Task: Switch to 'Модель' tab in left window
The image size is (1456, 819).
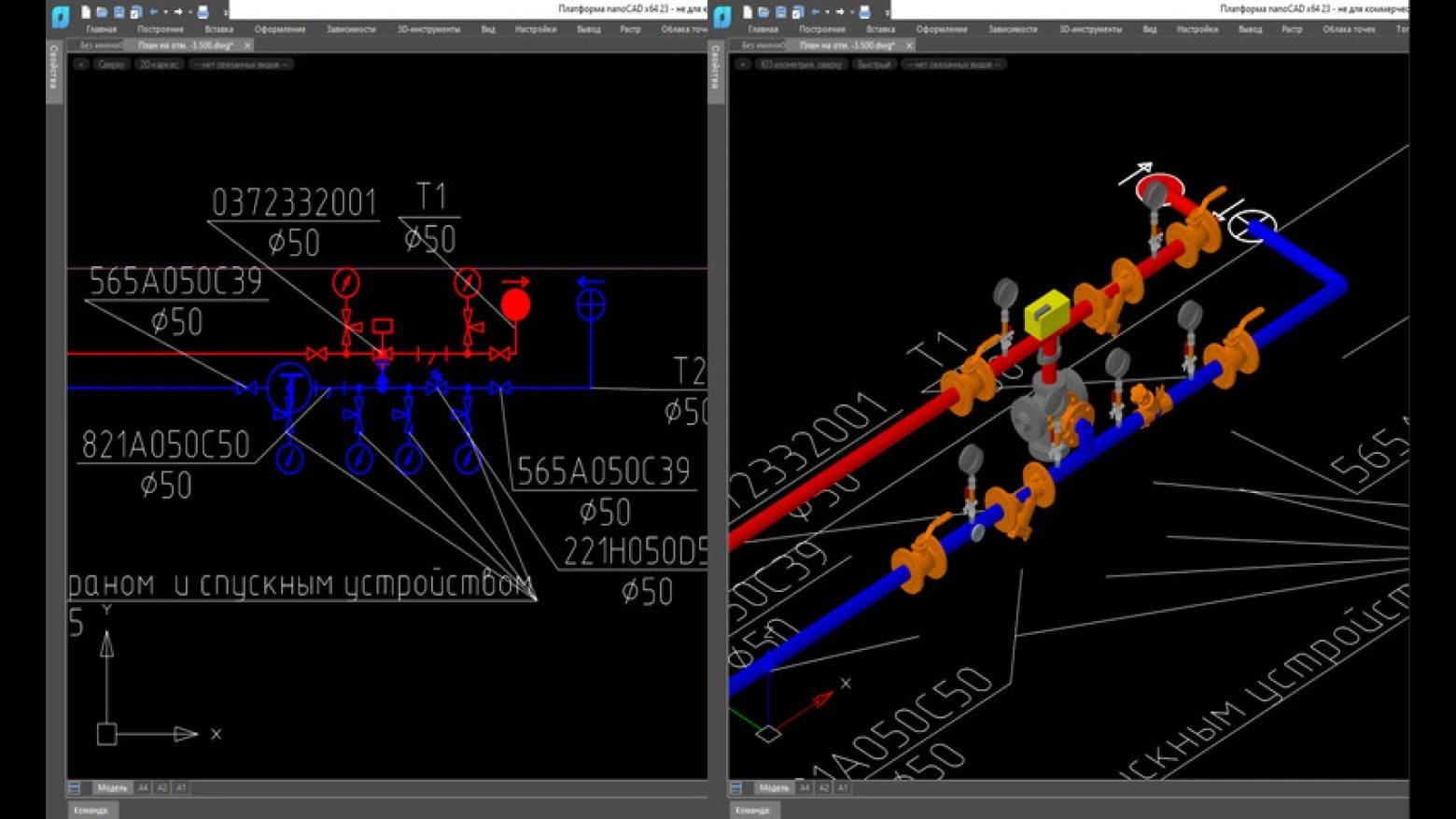Action: (112, 788)
